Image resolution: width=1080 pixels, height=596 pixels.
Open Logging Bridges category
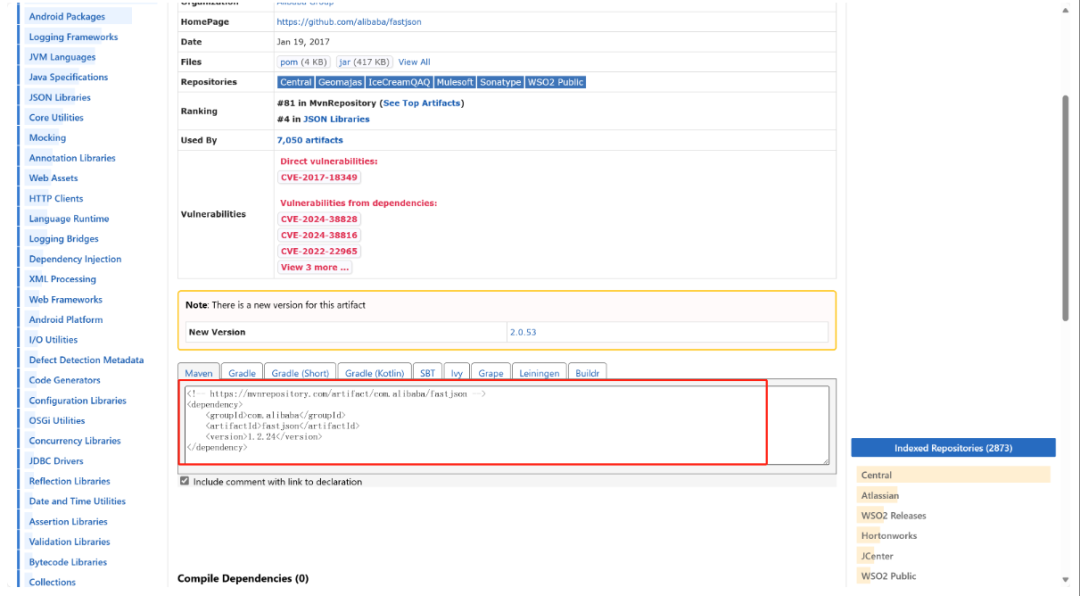click(63, 238)
